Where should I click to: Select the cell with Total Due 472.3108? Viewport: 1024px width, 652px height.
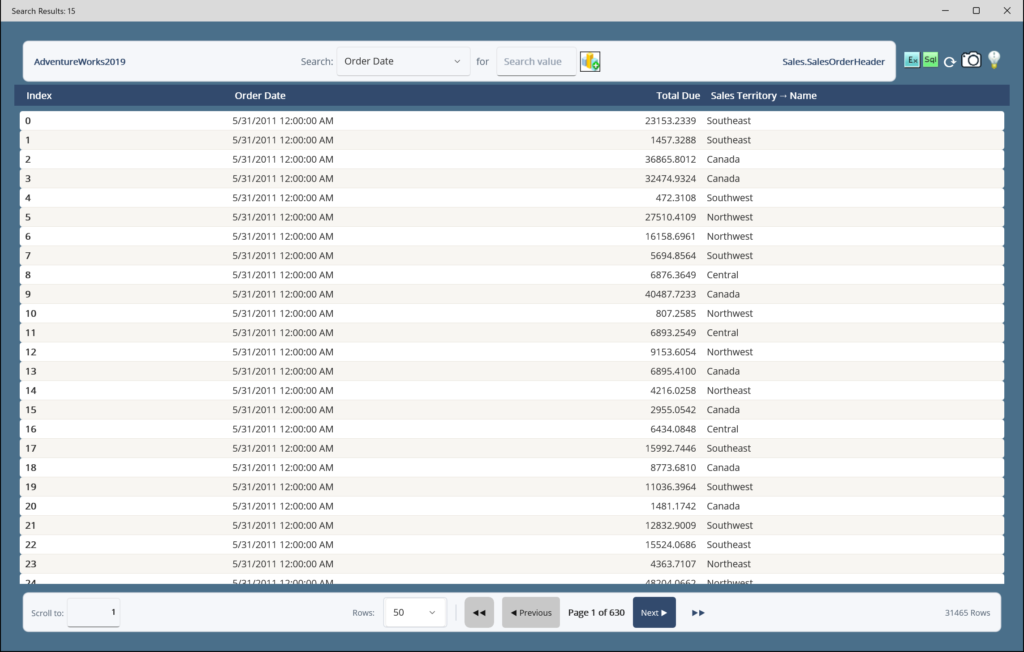(x=675, y=198)
